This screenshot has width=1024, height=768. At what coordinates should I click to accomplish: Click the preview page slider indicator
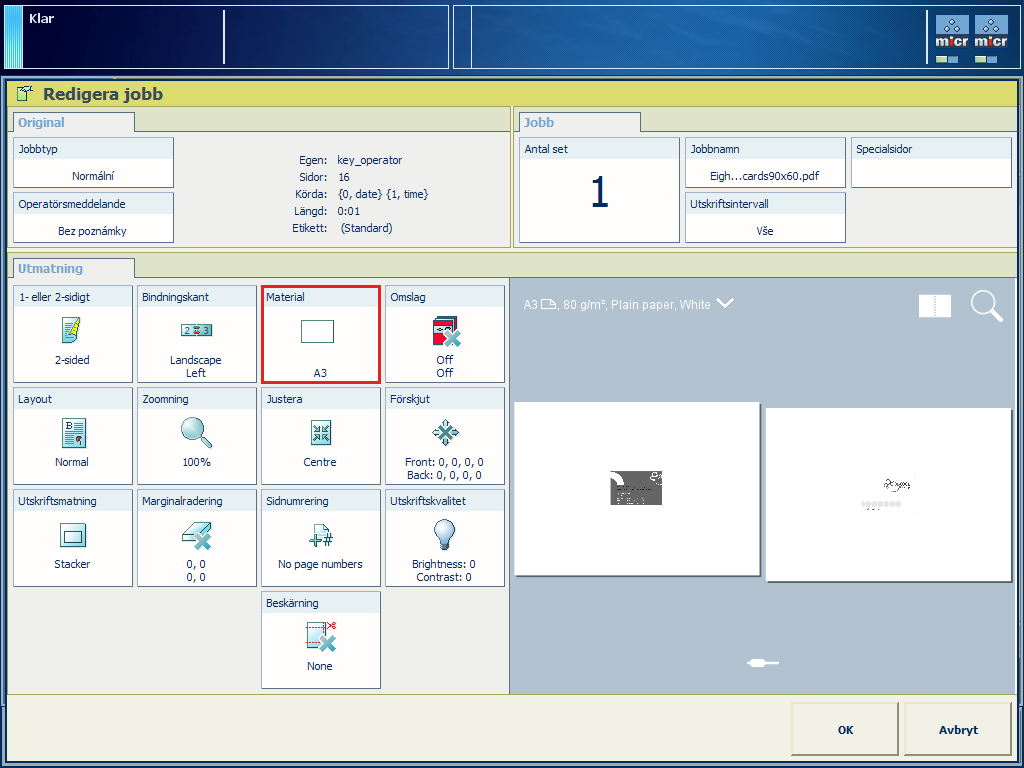point(763,662)
